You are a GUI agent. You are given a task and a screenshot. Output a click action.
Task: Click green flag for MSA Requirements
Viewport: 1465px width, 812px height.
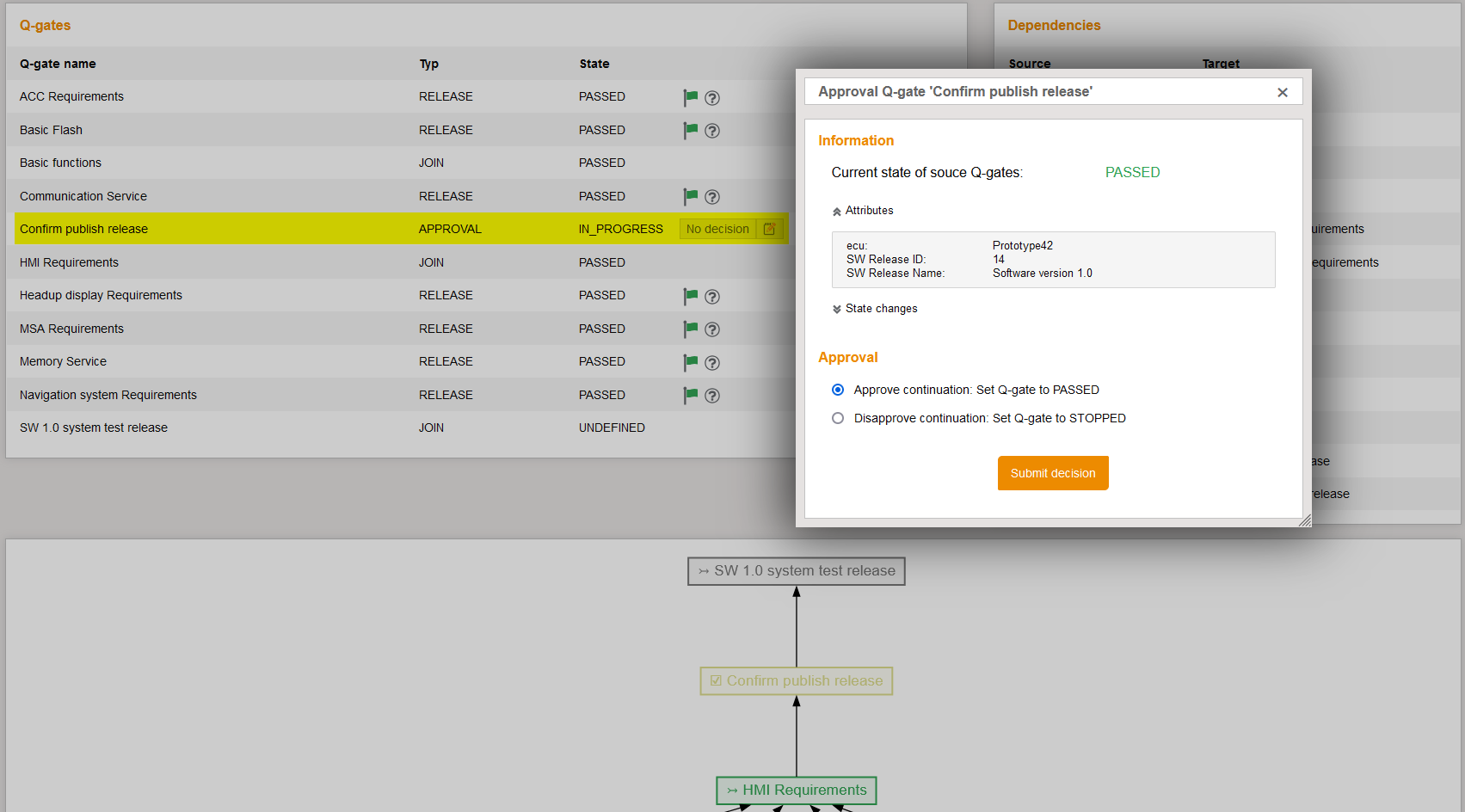690,329
